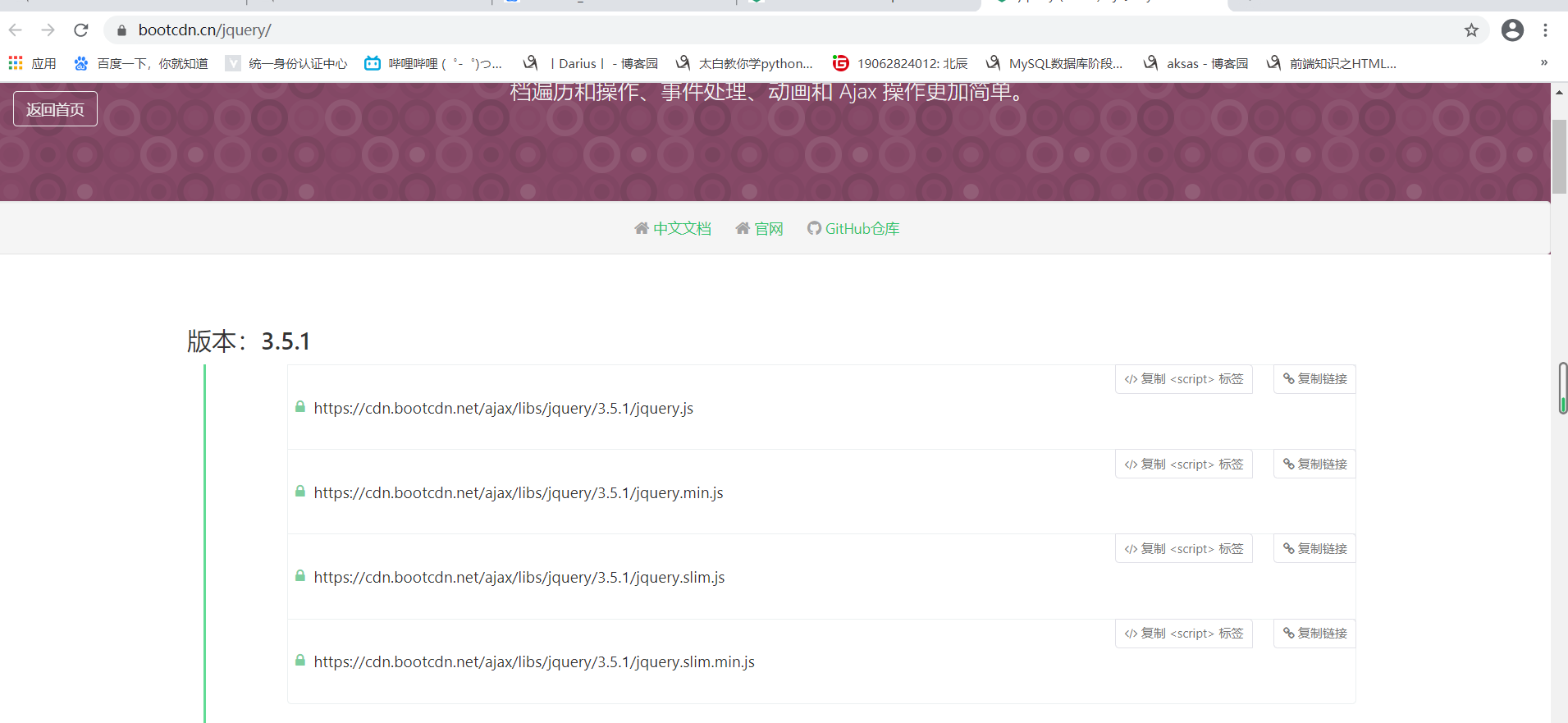Open the 太白教你学python bookmark
The height and width of the screenshot is (723, 1568).
click(743, 63)
